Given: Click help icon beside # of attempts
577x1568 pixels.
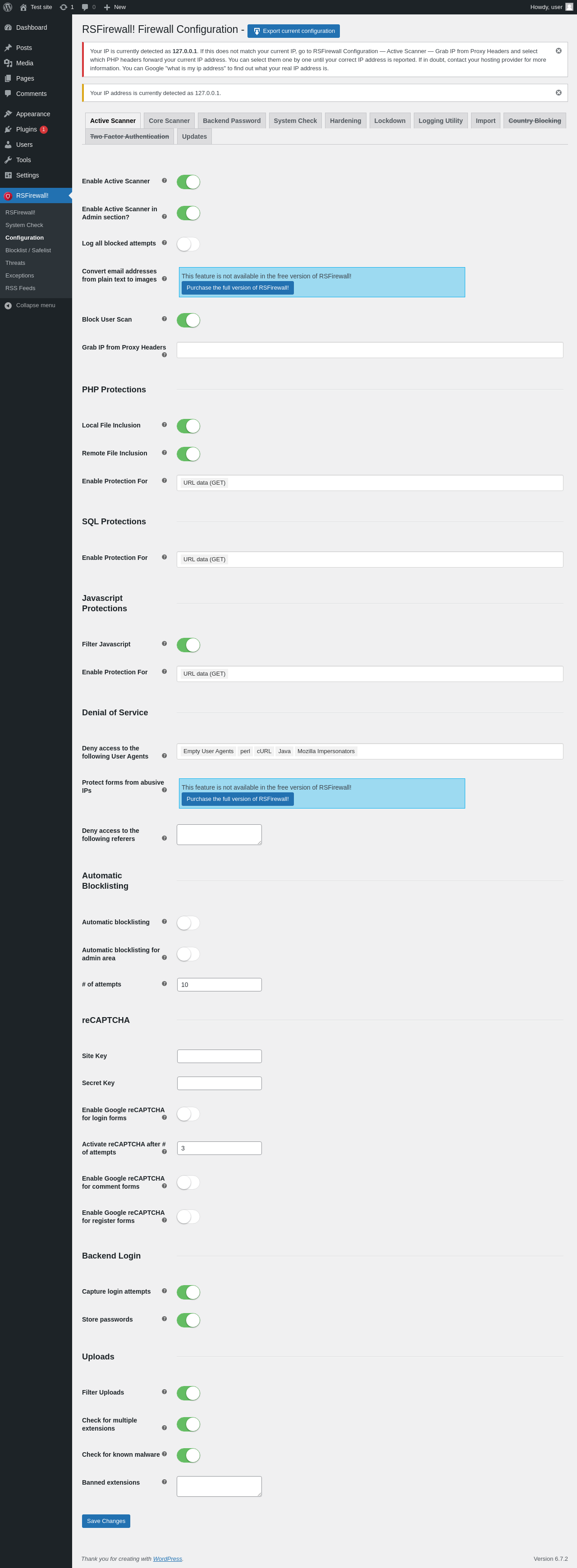Looking at the screenshot, I should 164,983.
